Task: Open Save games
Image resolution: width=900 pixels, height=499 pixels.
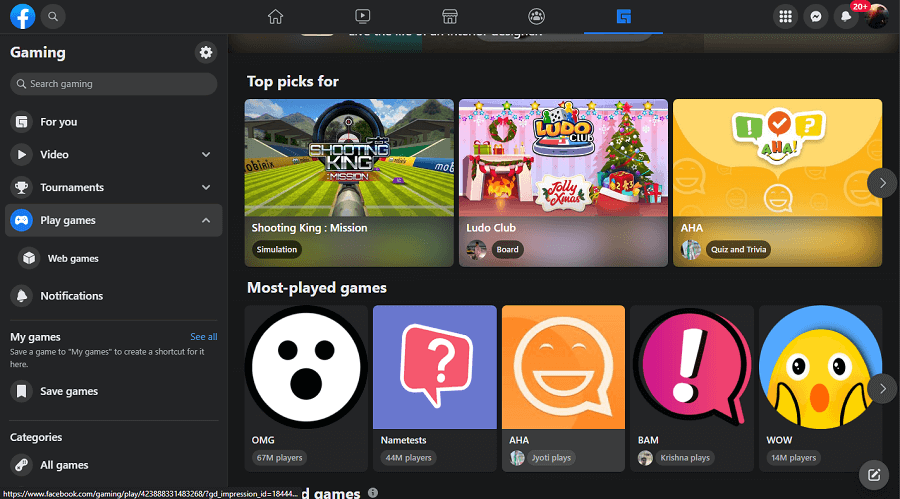Action: pos(113,391)
